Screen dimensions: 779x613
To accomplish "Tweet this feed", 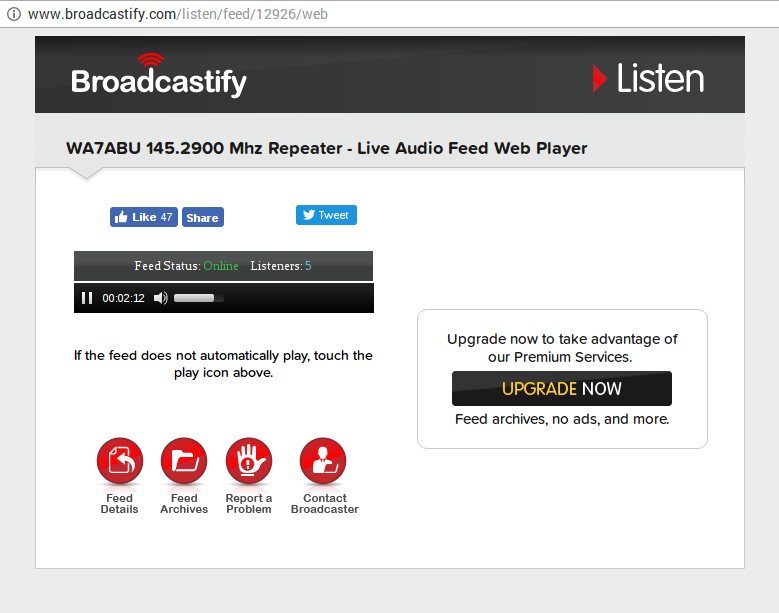I will (x=326, y=215).
